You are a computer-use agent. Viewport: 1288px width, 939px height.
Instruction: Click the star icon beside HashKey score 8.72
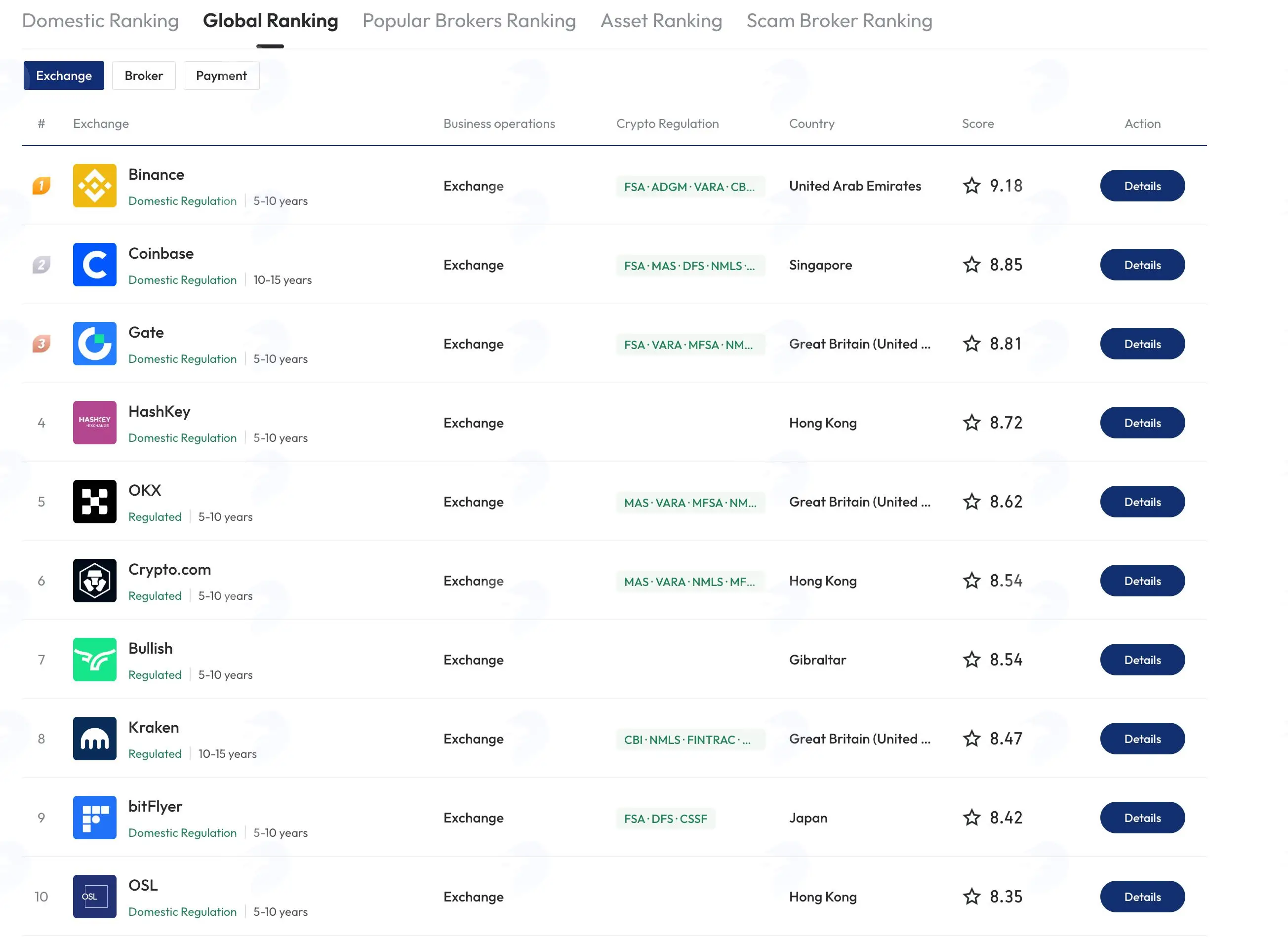[x=972, y=423]
